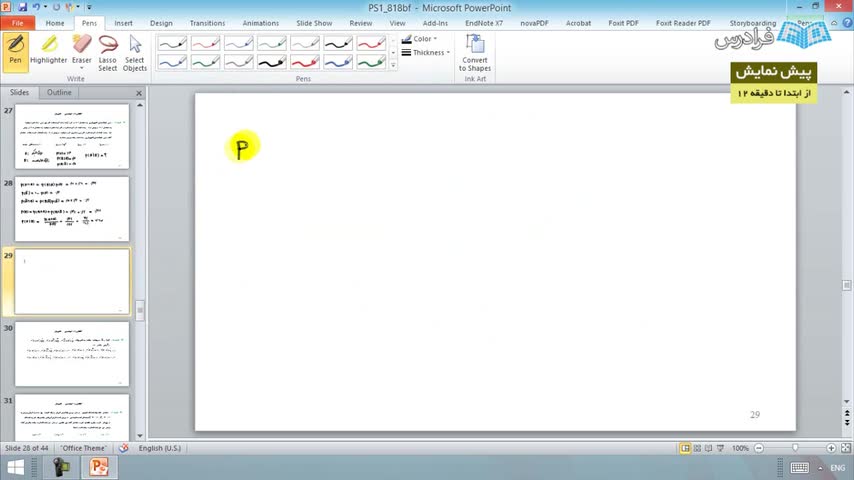This screenshot has height=480, width=854.
Task: Choose the Lasso Select tool
Action: coord(108,52)
